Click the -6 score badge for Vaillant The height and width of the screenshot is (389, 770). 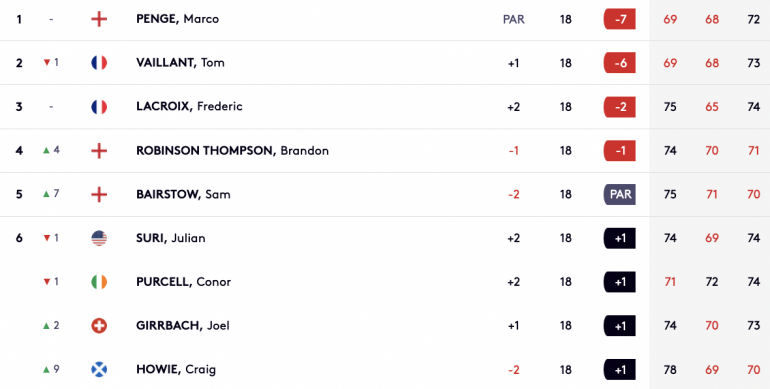(x=620, y=63)
